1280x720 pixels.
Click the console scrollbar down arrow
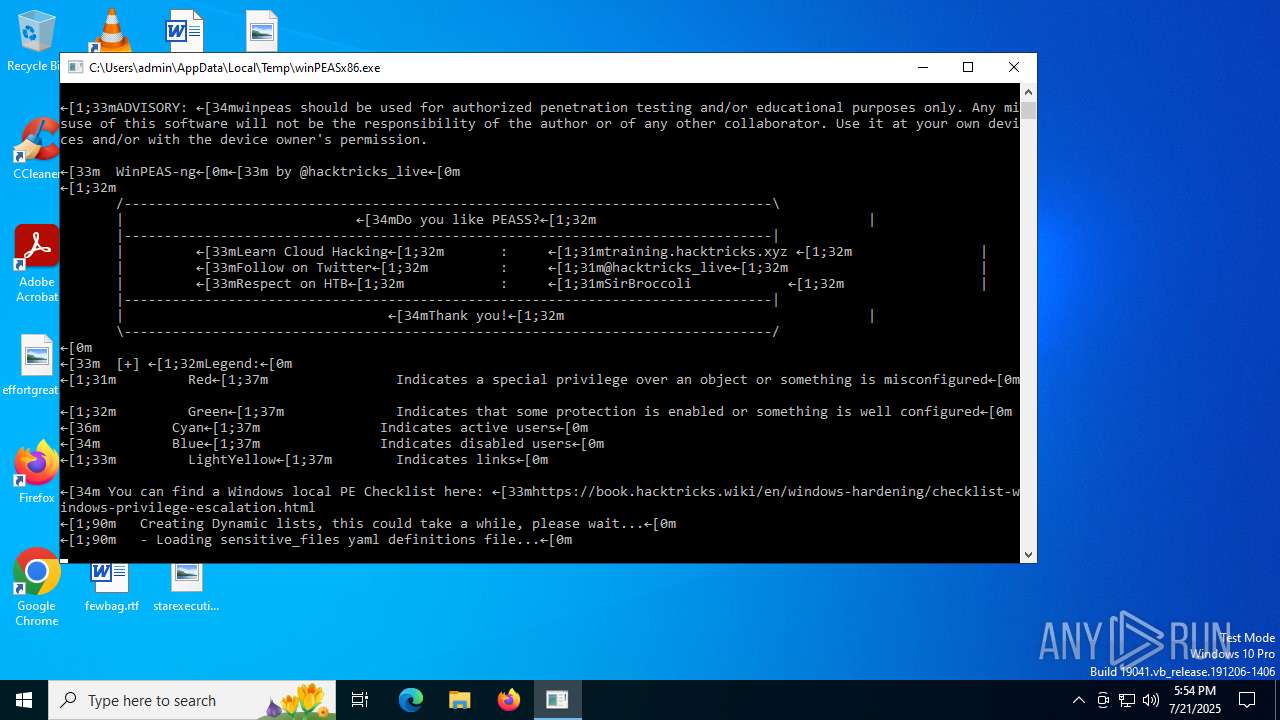click(1028, 554)
